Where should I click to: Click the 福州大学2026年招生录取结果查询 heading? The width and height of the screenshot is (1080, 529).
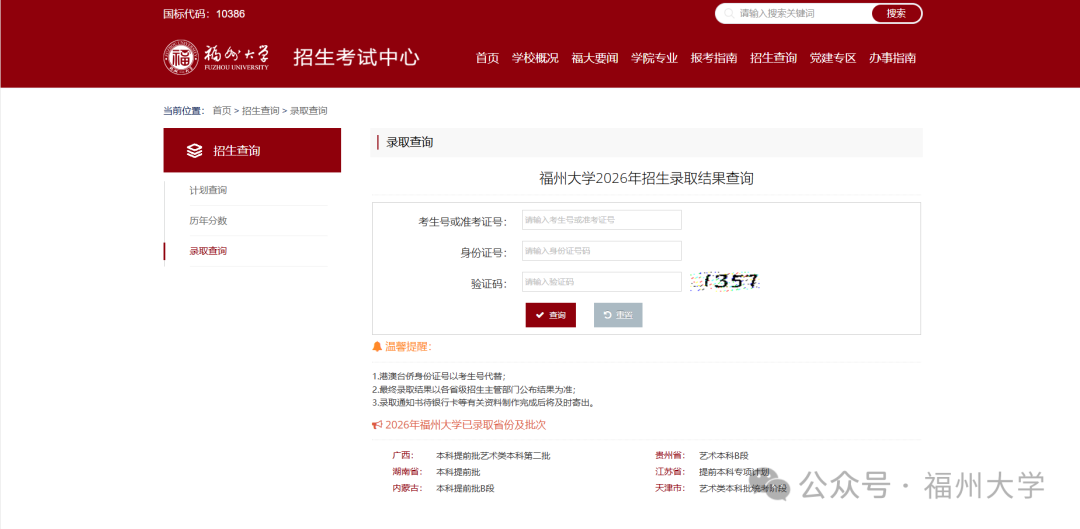point(646,178)
